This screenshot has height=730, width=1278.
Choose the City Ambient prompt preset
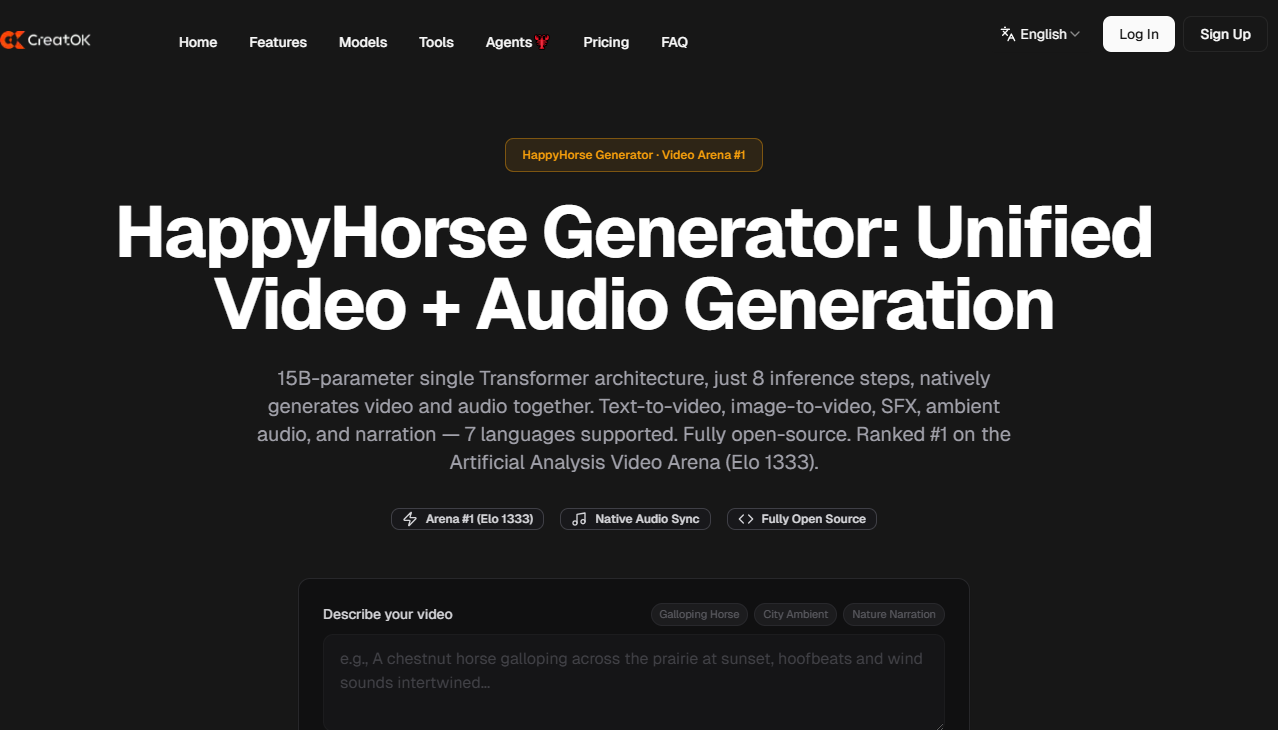tap(795, 614)
